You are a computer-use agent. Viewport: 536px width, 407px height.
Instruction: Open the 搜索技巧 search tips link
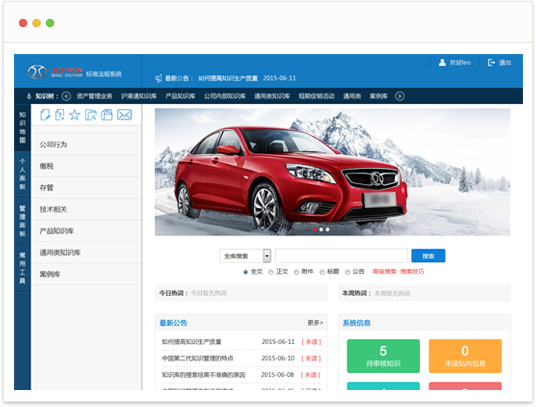(x=412, y=272)
